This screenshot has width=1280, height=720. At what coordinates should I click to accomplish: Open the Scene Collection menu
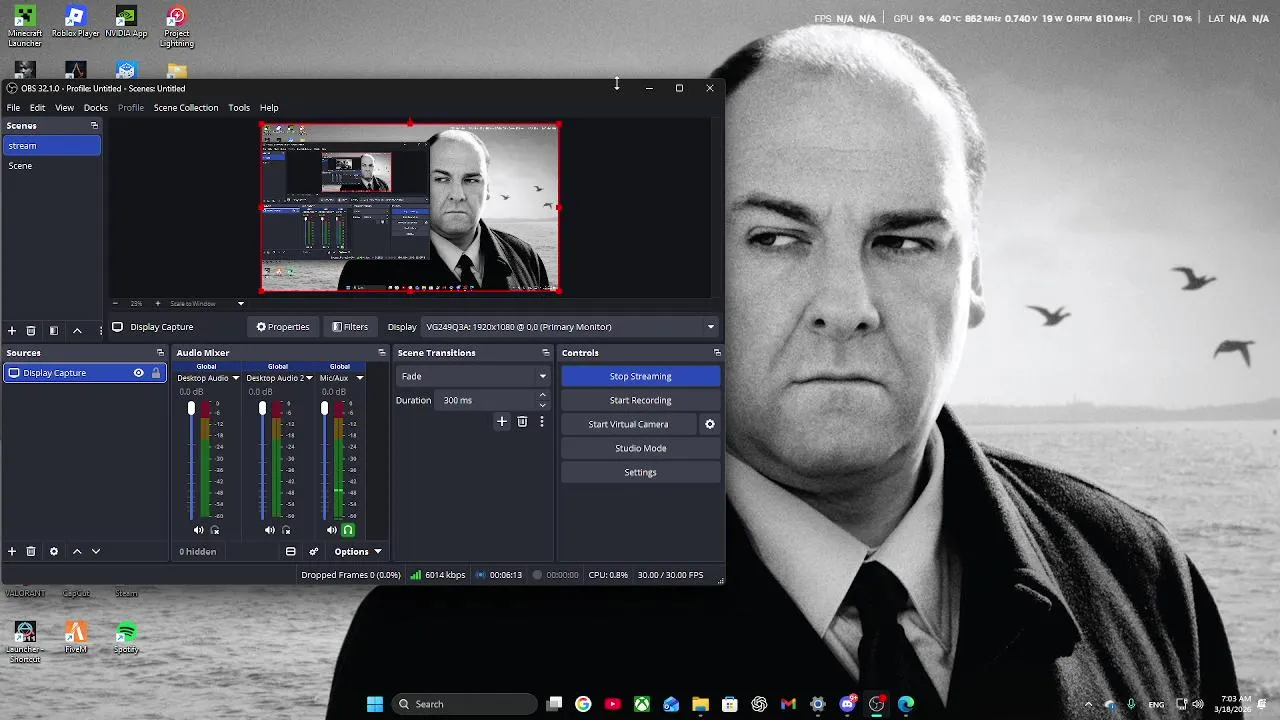click(186, 108)
